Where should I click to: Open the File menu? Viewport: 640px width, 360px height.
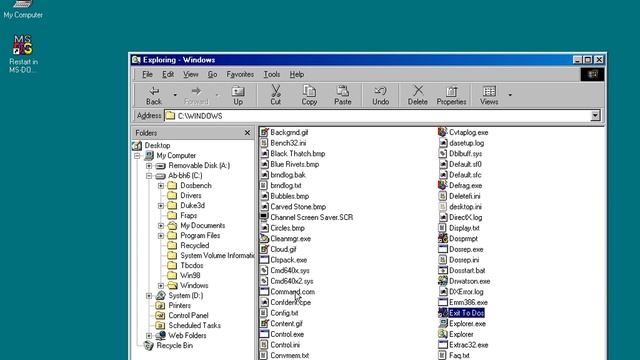147,74
